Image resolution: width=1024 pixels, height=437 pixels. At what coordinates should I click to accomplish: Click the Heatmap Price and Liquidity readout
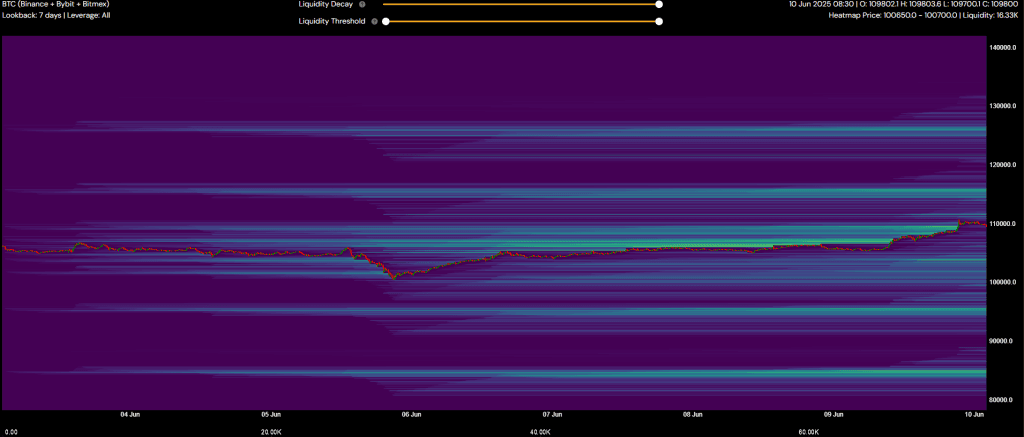pos(925,14)
